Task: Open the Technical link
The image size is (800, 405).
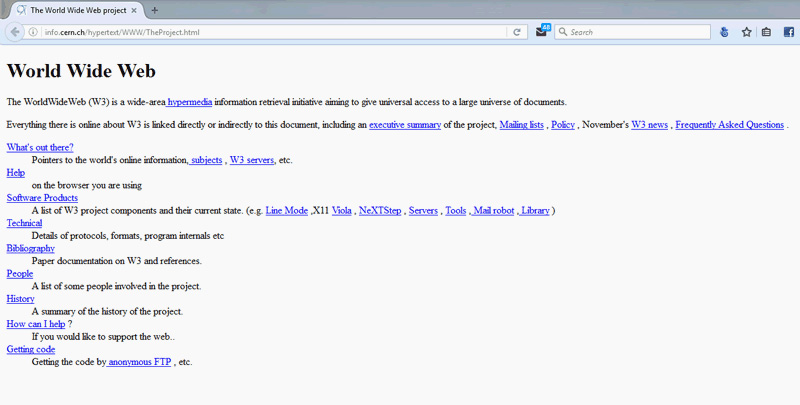Action: (24, 223)
